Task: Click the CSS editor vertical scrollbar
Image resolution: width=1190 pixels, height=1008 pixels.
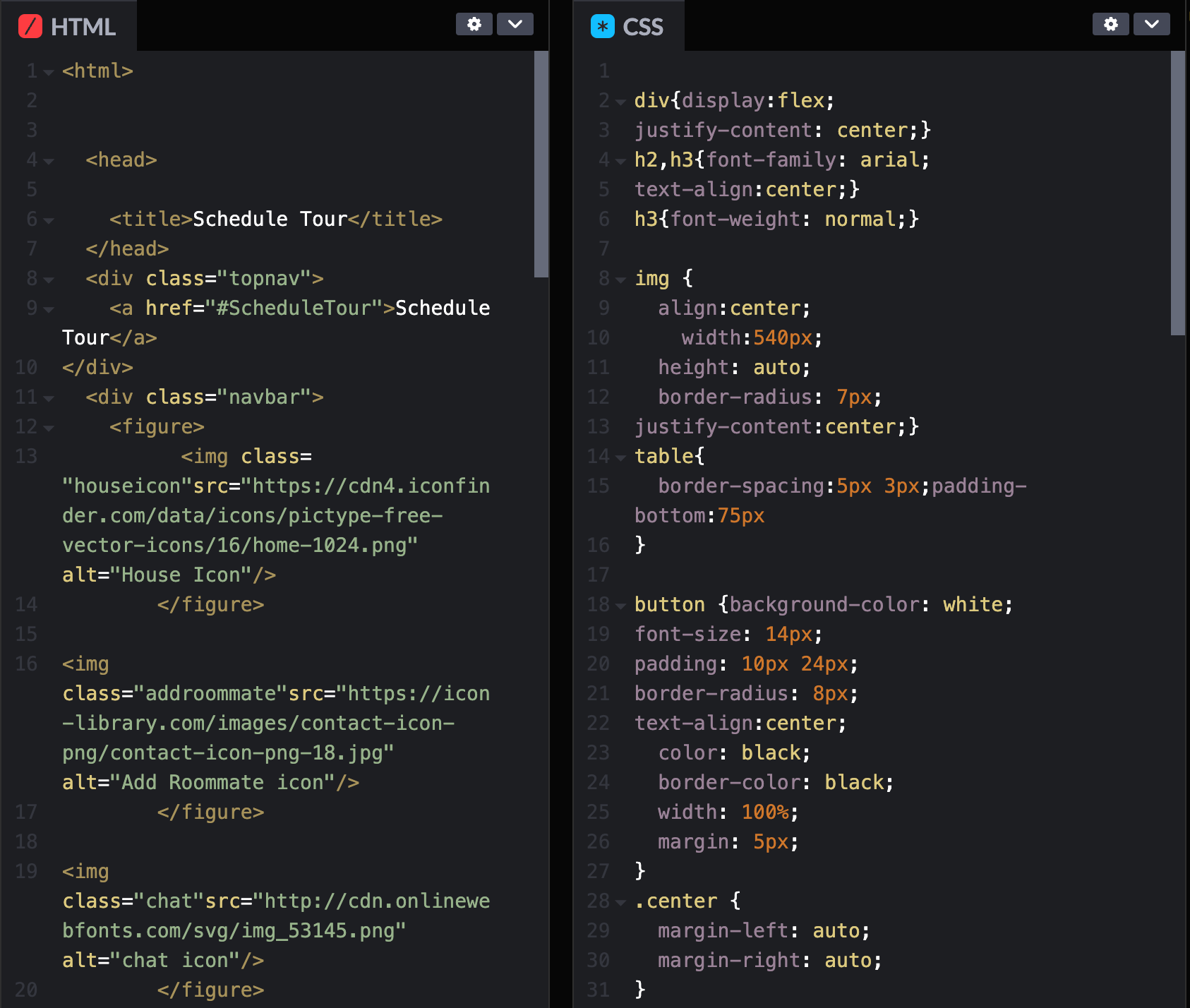Action: [1177, 193]
